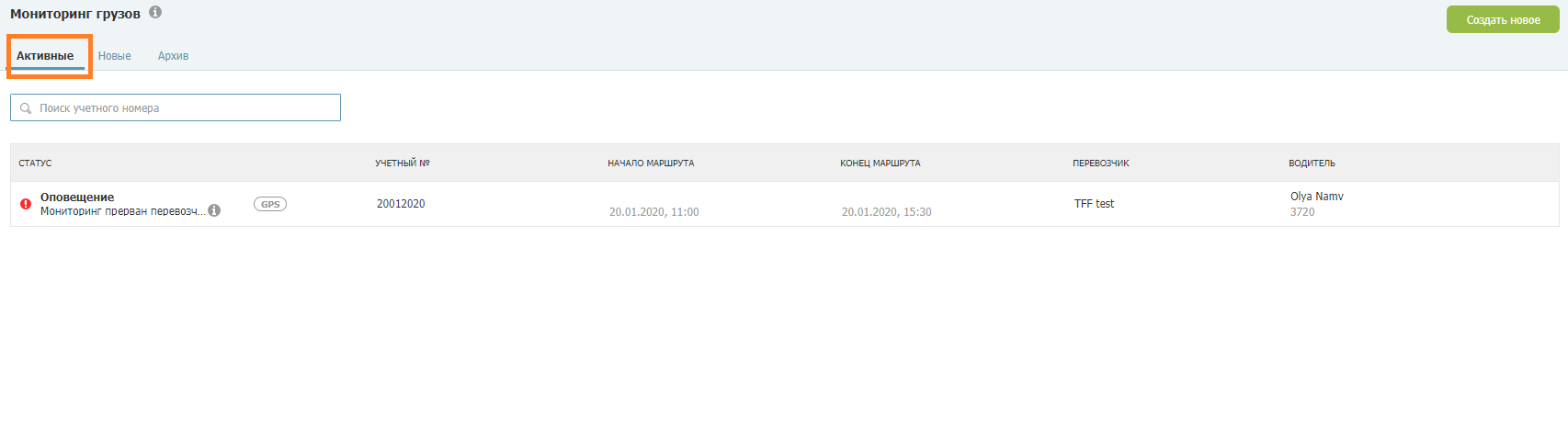This screenshot has height=440, width=1568.
Task: Click driver number 3720
Action: click(1302, 212)
